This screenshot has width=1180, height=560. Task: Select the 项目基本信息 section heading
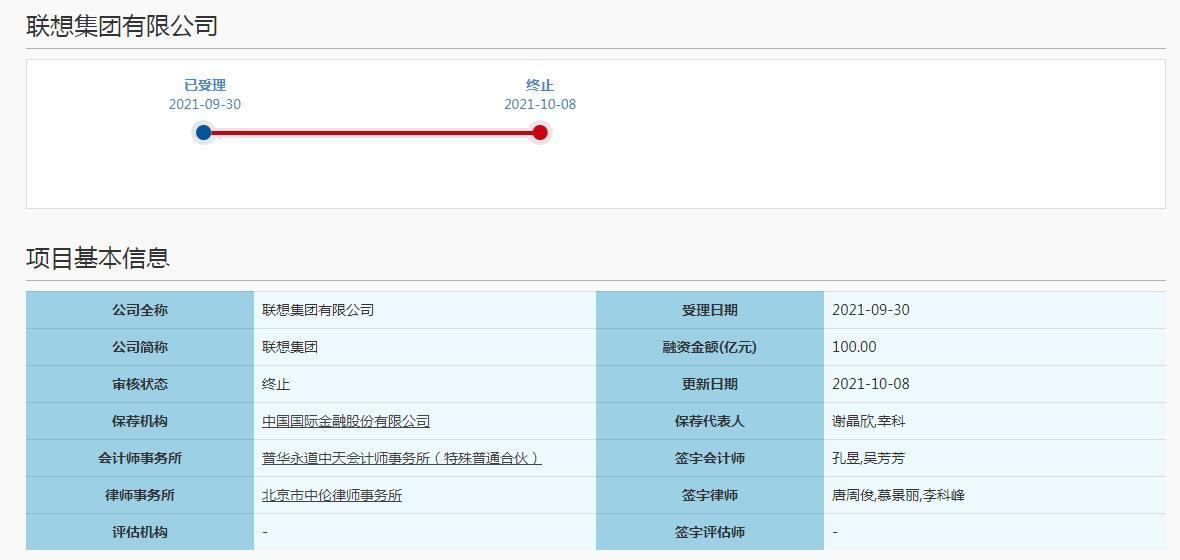click(x=99, y=257)
